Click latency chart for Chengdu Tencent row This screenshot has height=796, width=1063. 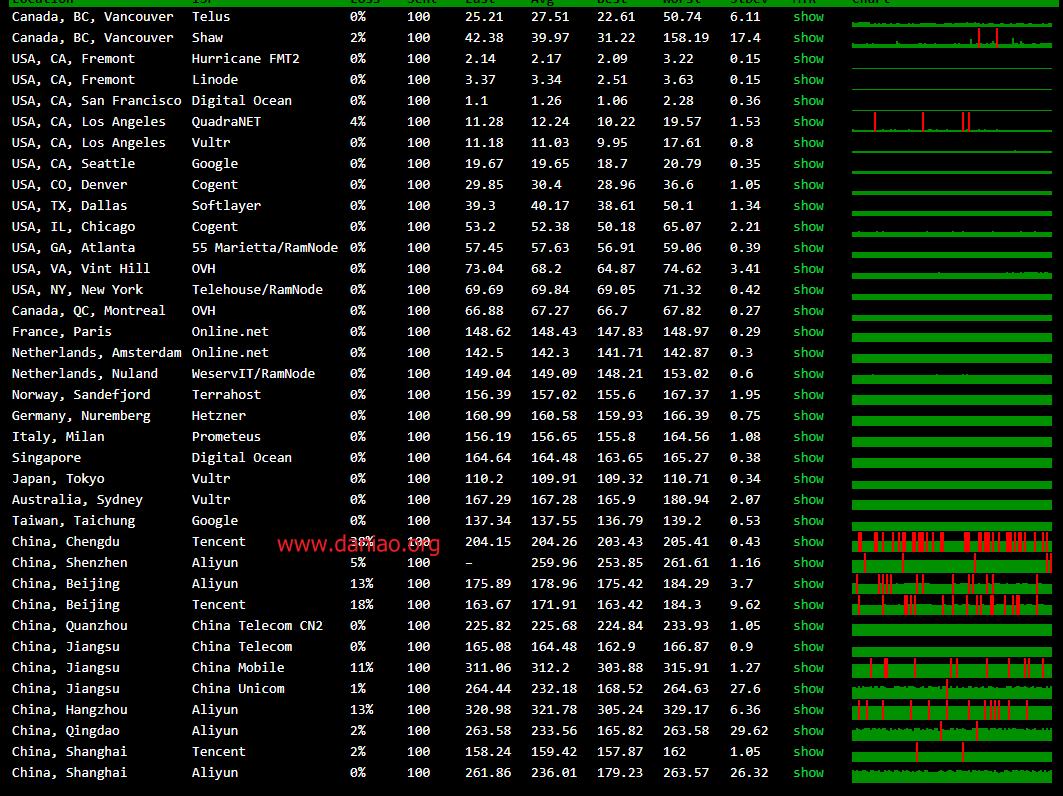tap(952, 542)
